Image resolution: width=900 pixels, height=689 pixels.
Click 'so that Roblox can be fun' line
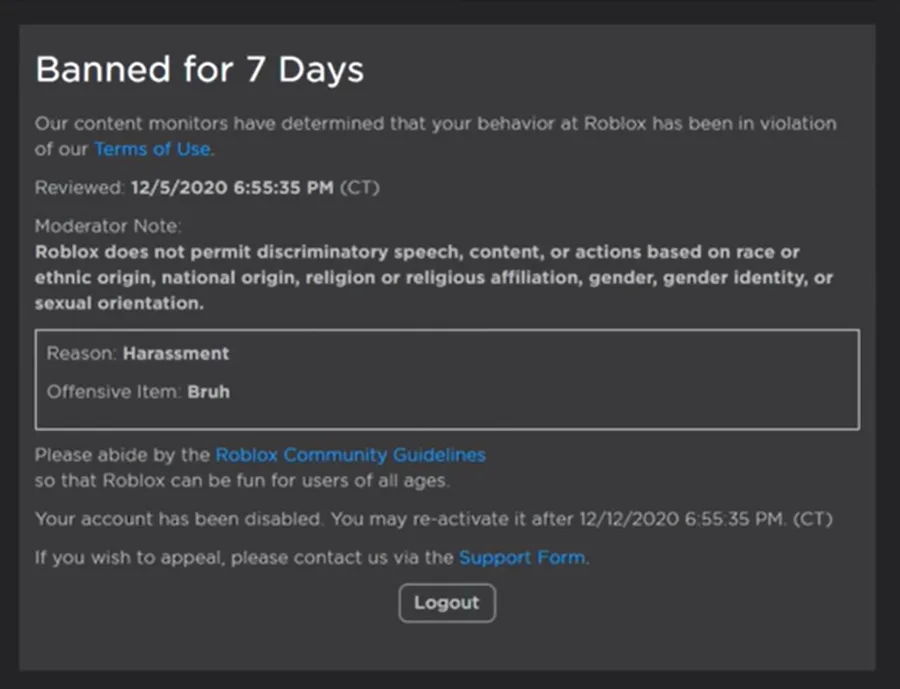pos(242,481)
